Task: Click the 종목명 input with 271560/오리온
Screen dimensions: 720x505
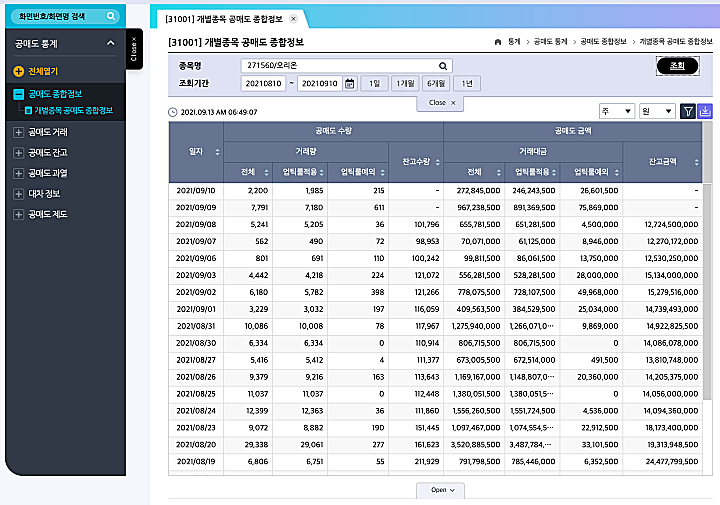Action: tap(347, 66)
